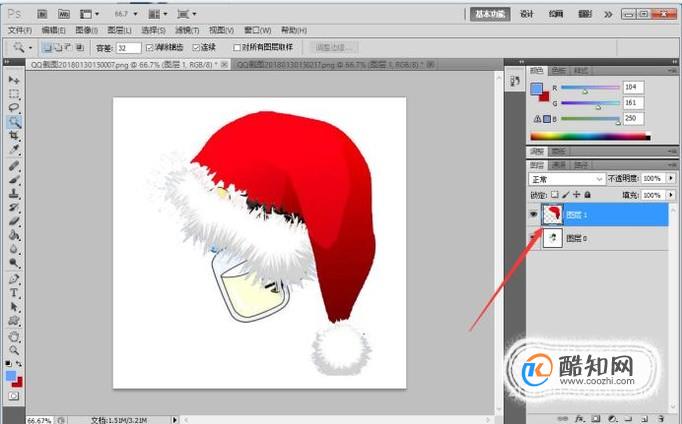Hide layer 图层 1 via eye icon
The width and height of the screenshot is (682, 424).
pyautogui.click(x=534, y=214)
